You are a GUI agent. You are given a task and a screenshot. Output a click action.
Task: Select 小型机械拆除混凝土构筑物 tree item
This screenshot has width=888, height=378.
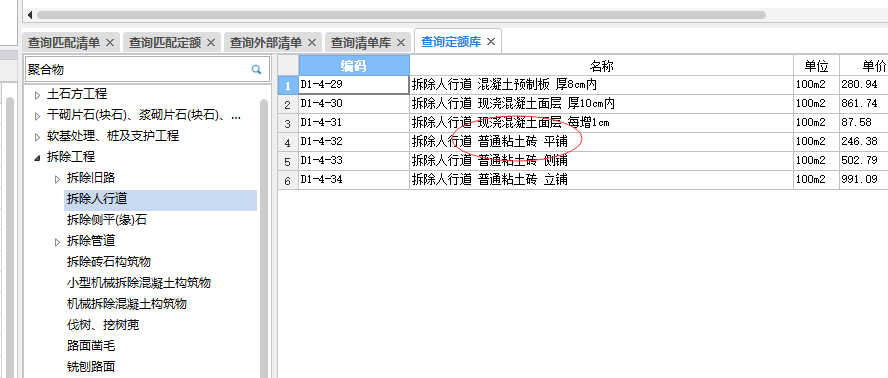(x=139, y=283)
